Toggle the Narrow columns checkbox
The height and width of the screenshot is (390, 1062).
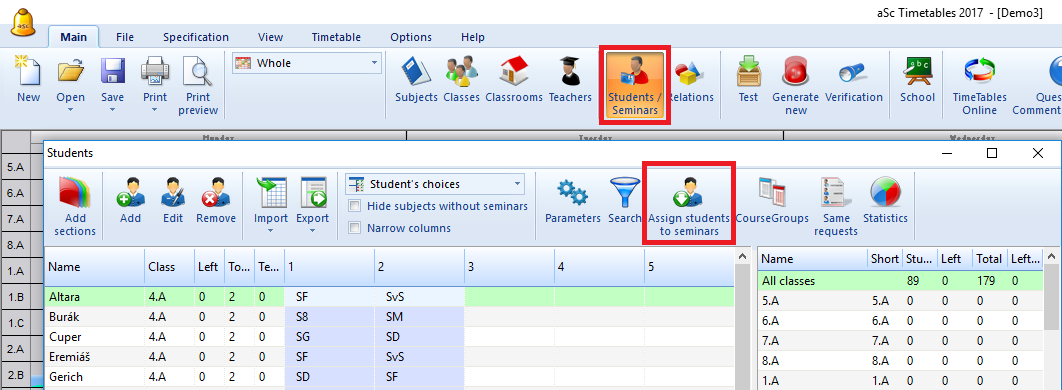[354, 228]
